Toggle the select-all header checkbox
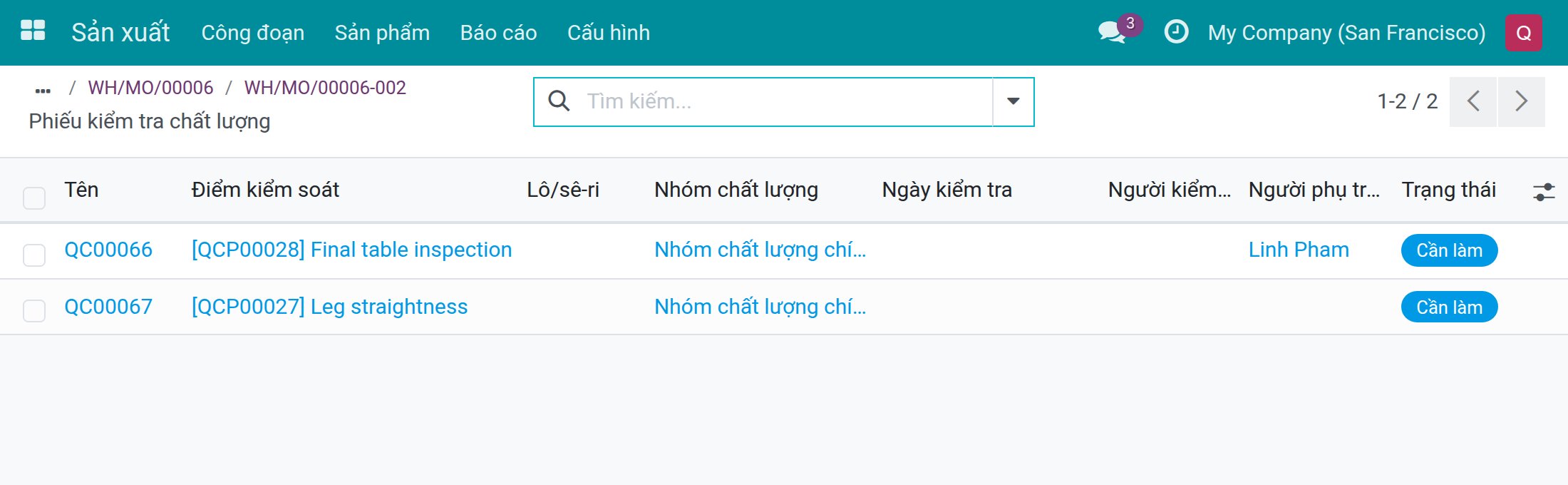The height and width of the screenshot is (485, 1568). 34,198
